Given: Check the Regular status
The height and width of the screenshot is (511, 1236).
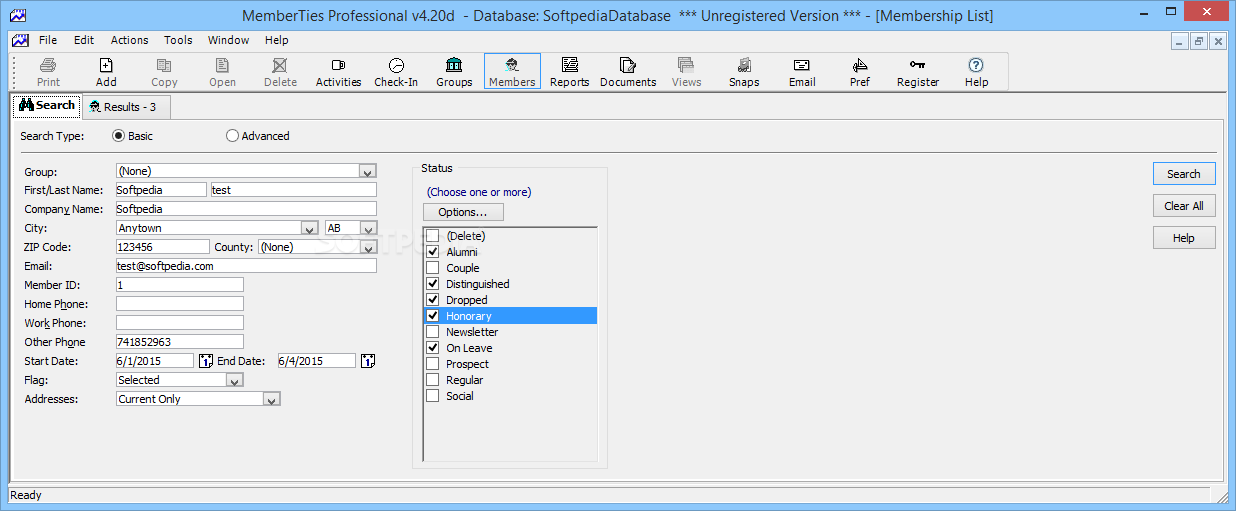Looking at the screenshot, I should coord(433,380).
